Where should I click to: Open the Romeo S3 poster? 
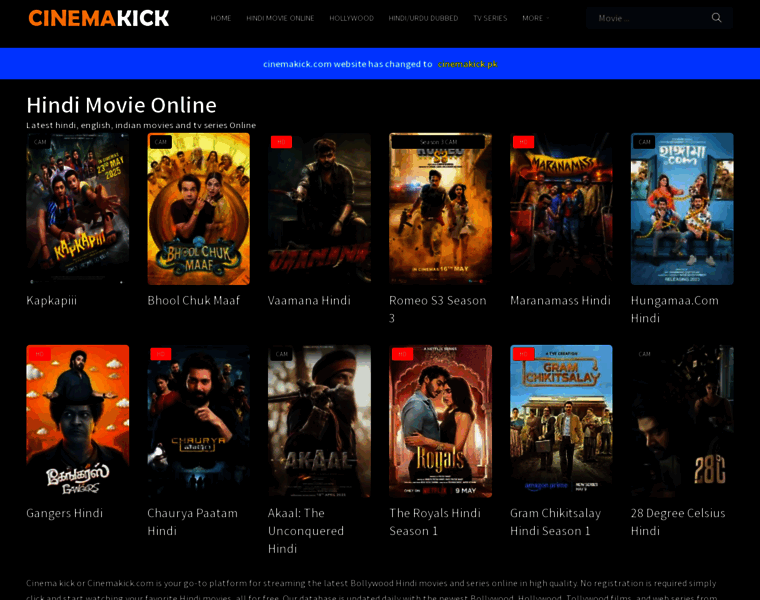(441, 209)
